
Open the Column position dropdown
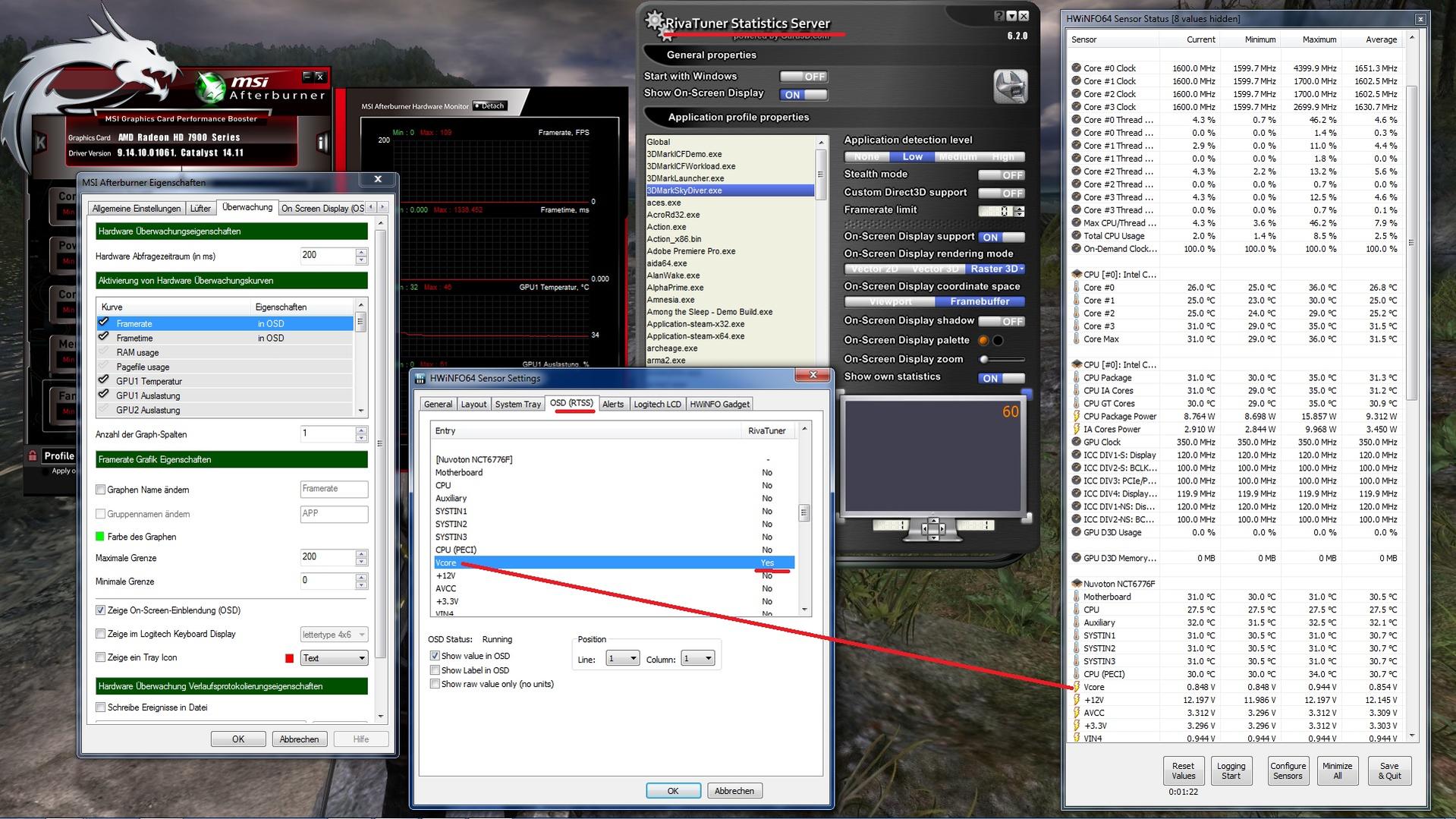click(698, 658)
